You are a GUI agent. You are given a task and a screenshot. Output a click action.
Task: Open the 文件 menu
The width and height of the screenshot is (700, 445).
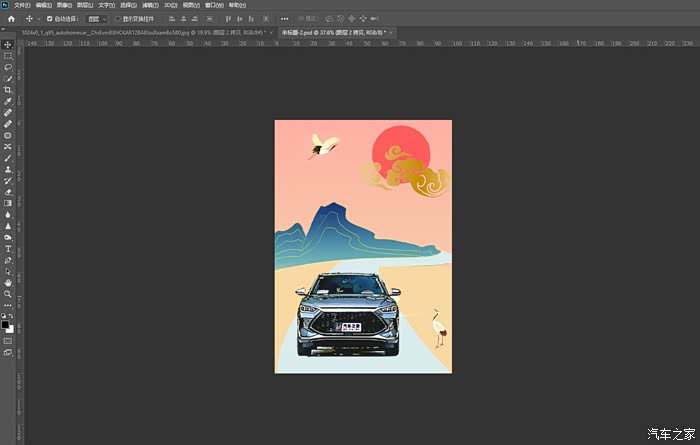pos(21,5)
